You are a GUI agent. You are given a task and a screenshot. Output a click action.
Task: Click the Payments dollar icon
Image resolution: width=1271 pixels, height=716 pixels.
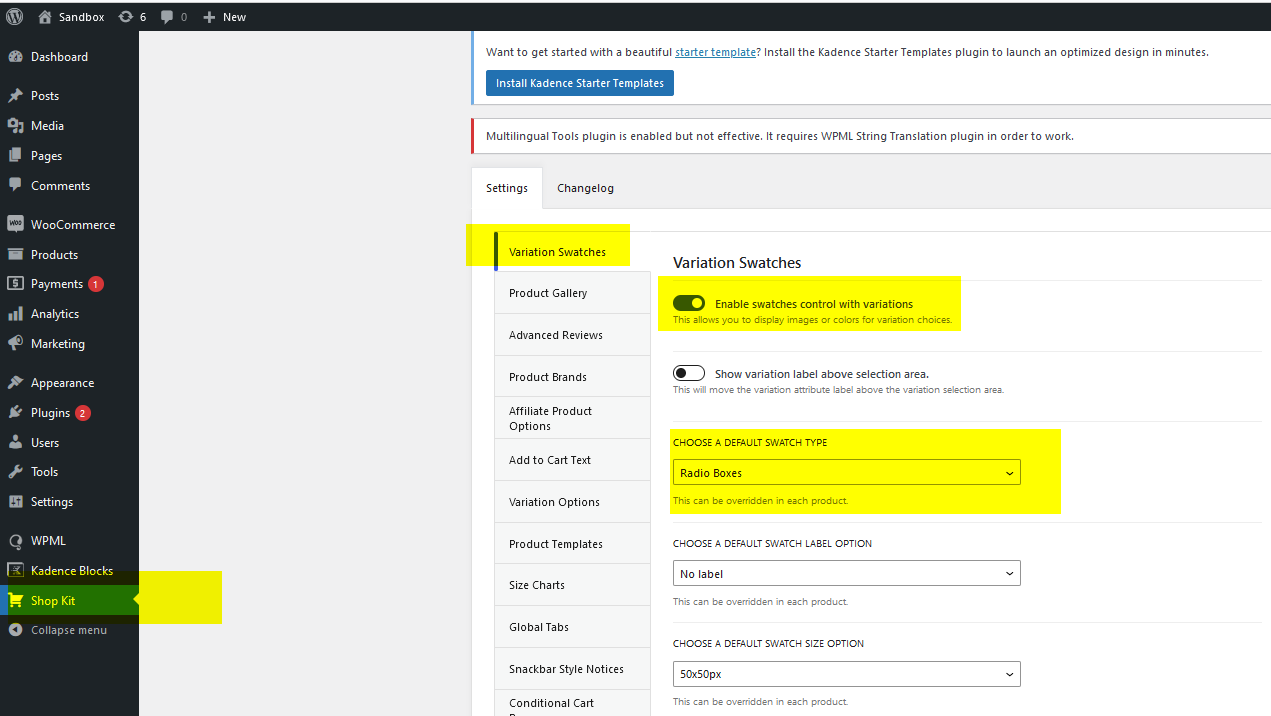15,284
